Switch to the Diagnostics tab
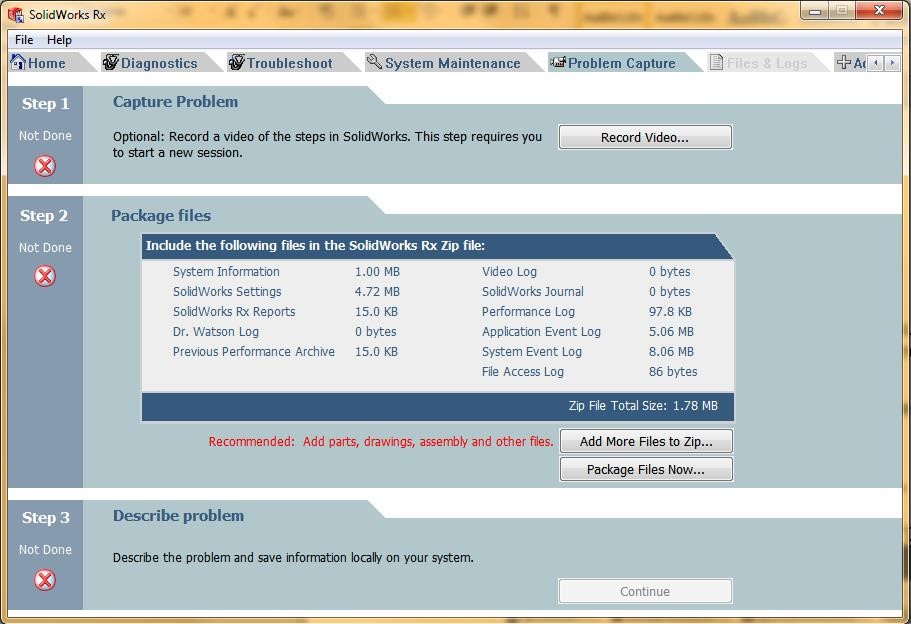 pos(152,63)
